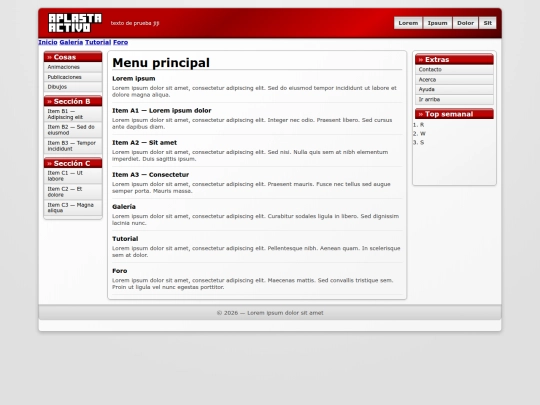Click Item B1 — Adipiscing elit
Screen dimensions: 540x405
(x=73, y=114)
